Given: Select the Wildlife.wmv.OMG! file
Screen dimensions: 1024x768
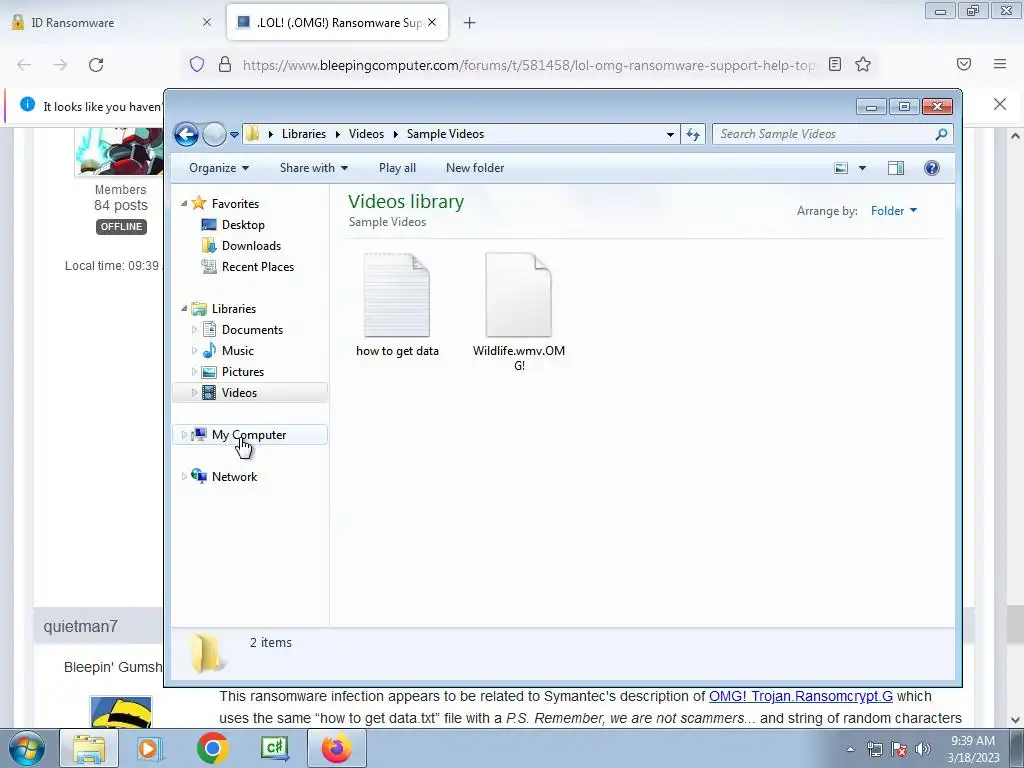Looking at the screenshot, I should [x=519, y=312].
